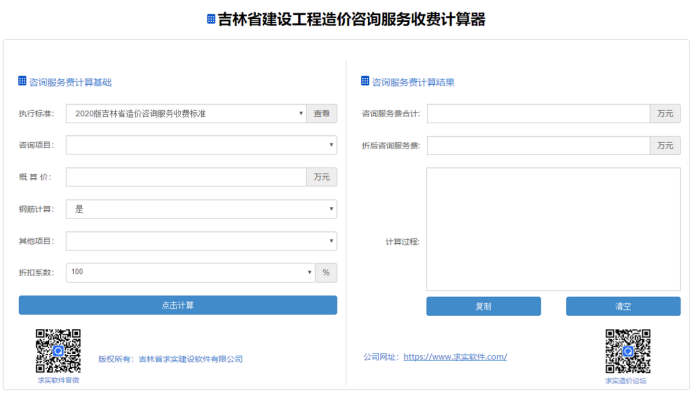Screen dimensions: 693x394
Task: Open the 咨询项目 dropdown
Action: [202, 145]
